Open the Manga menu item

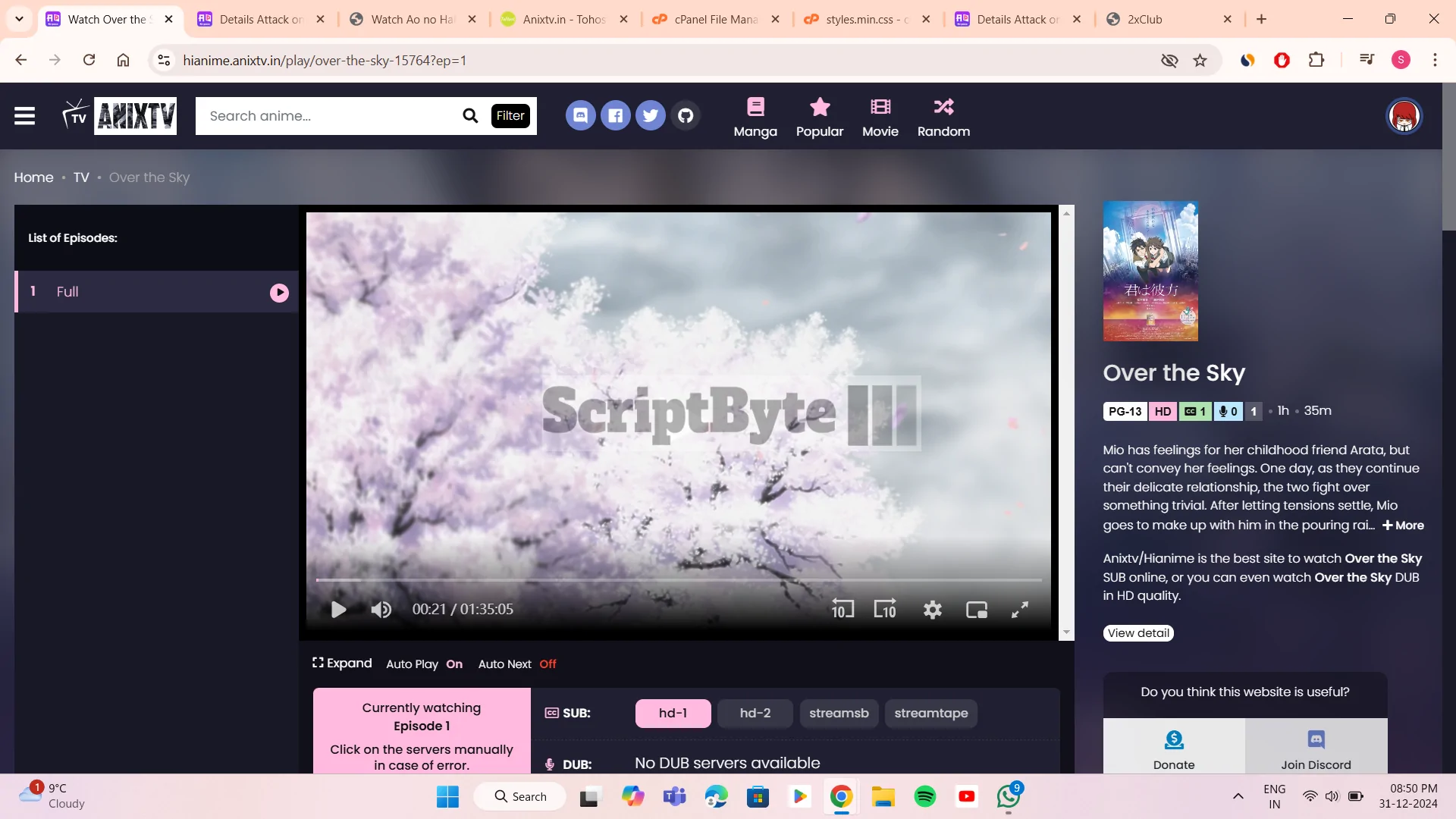point(755,118)
